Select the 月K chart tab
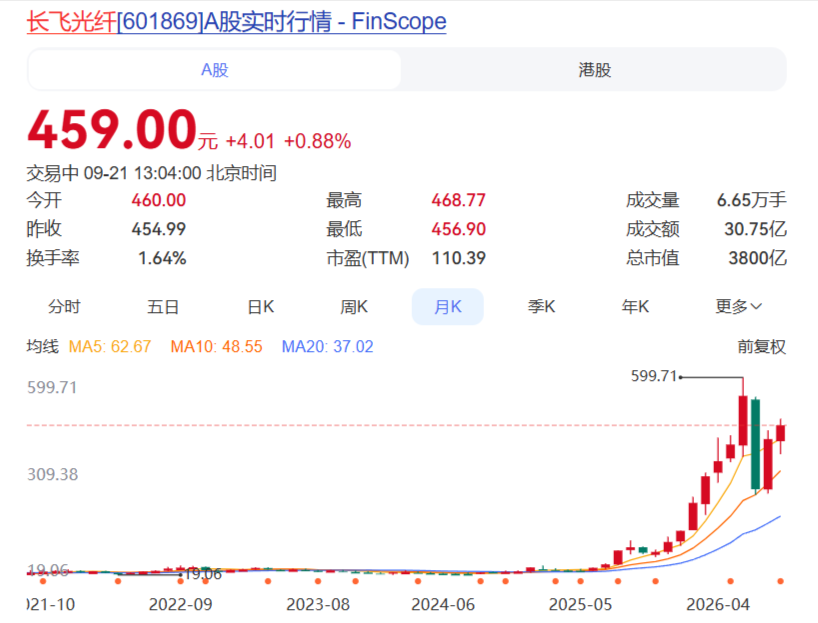The height and width of the screenshot is (623, 818). point(448,307)
